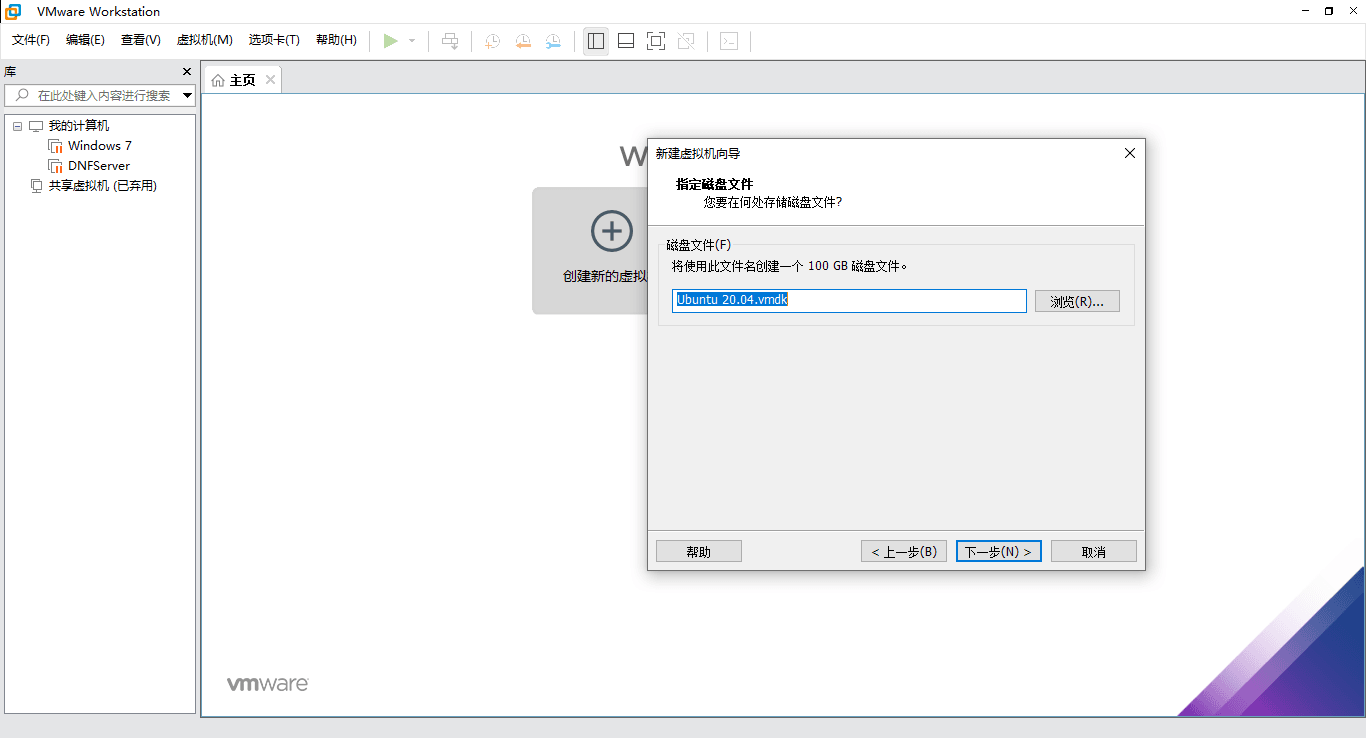Collapse the 我的计算机 tree node

coord(17,126)
